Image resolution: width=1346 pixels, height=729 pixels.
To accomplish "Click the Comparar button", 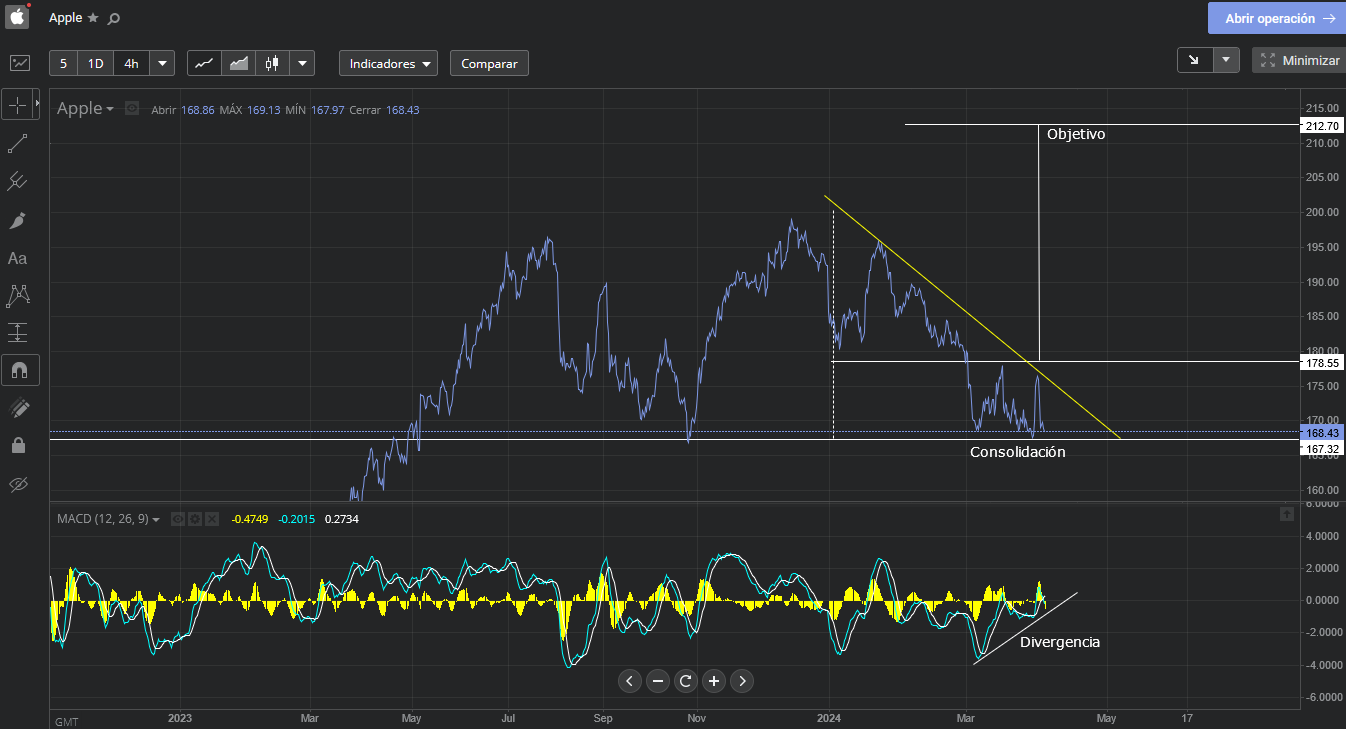I will [489, 63].
